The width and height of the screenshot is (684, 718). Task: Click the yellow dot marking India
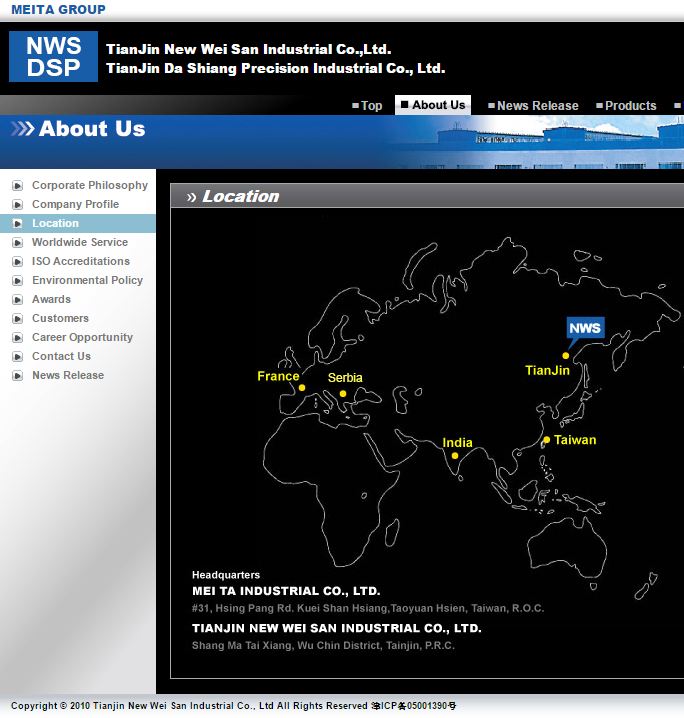455,456
